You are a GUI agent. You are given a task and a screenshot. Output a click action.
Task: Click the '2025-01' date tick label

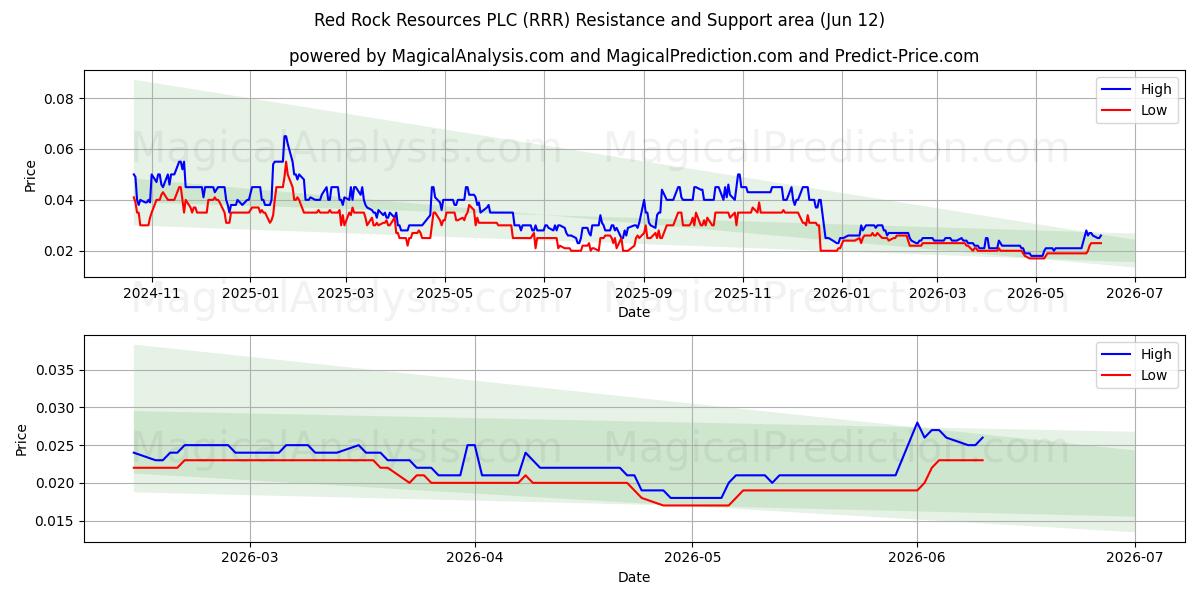click(250, 293)
